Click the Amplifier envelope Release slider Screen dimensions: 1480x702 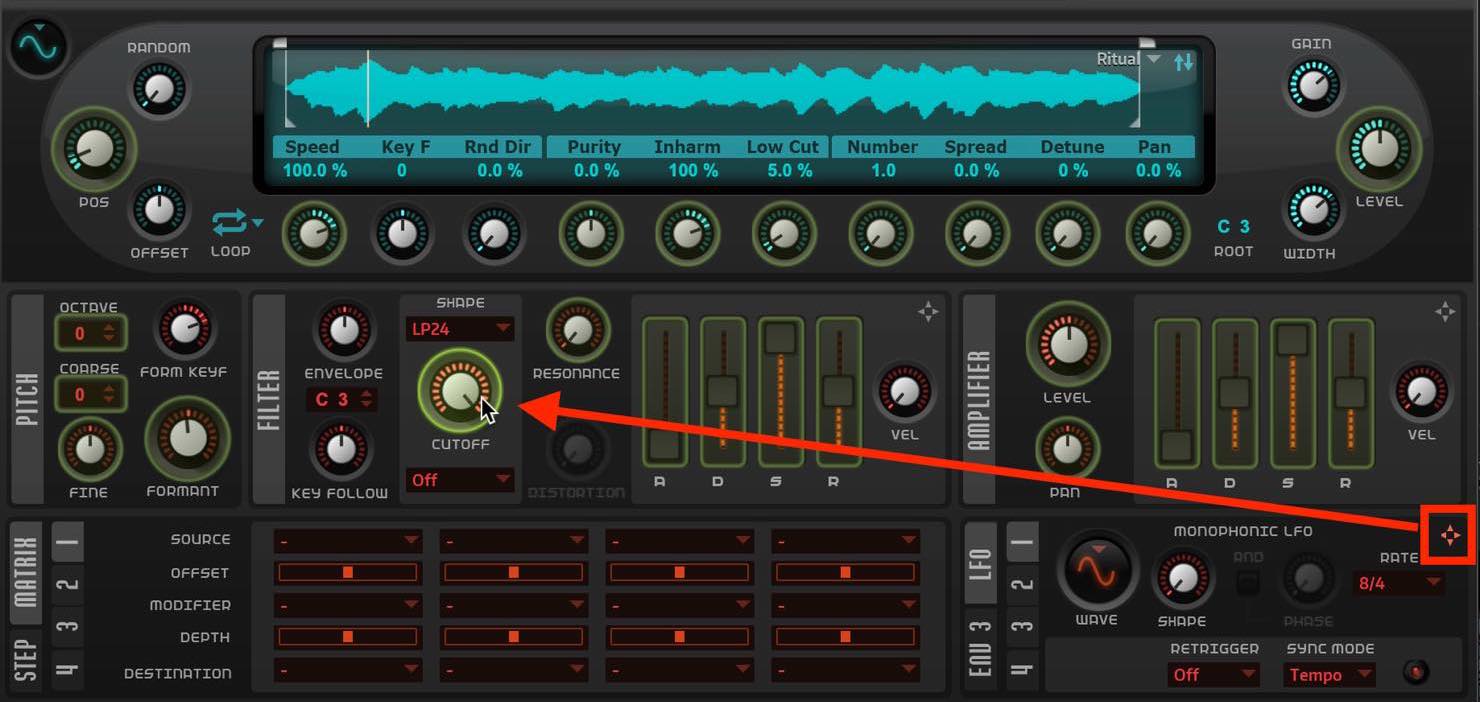pyautogui.click(x=1351, y=393)
